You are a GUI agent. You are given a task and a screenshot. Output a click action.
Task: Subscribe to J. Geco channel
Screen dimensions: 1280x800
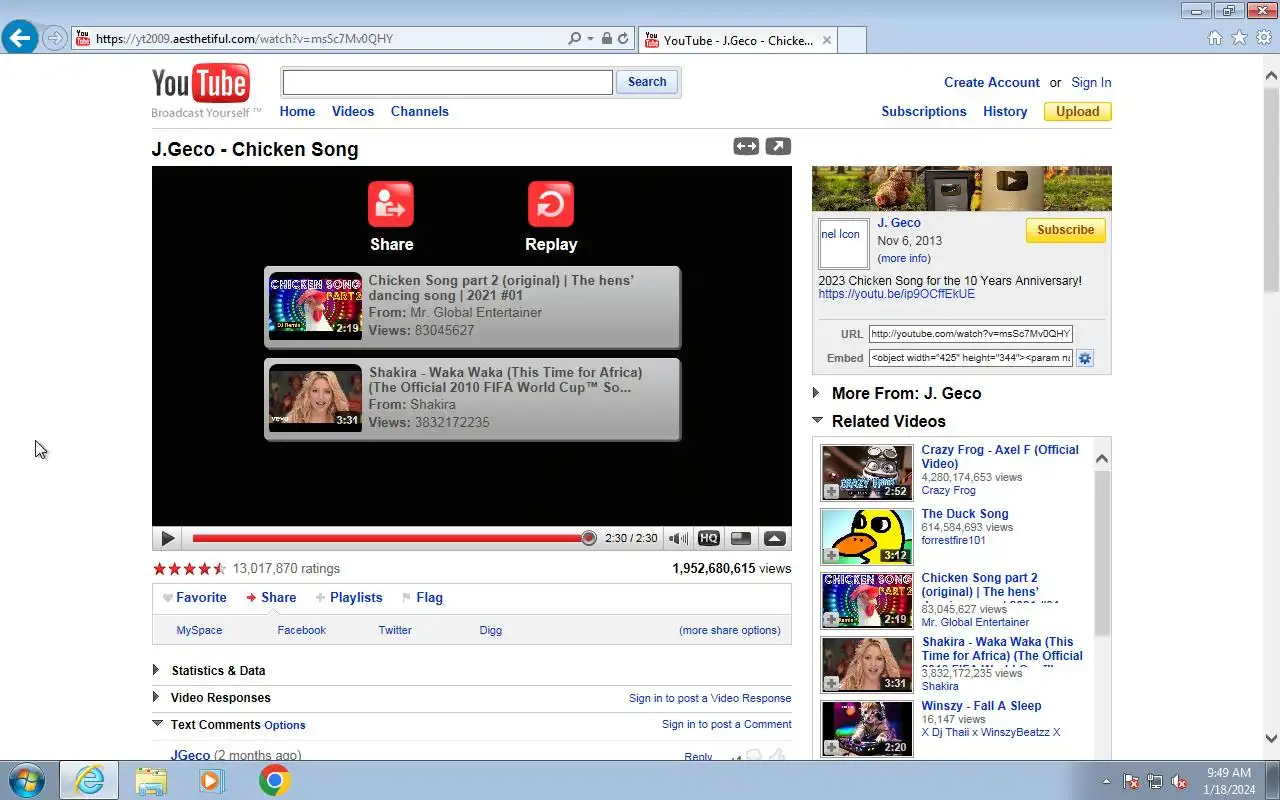click(x=1066, y=230)
